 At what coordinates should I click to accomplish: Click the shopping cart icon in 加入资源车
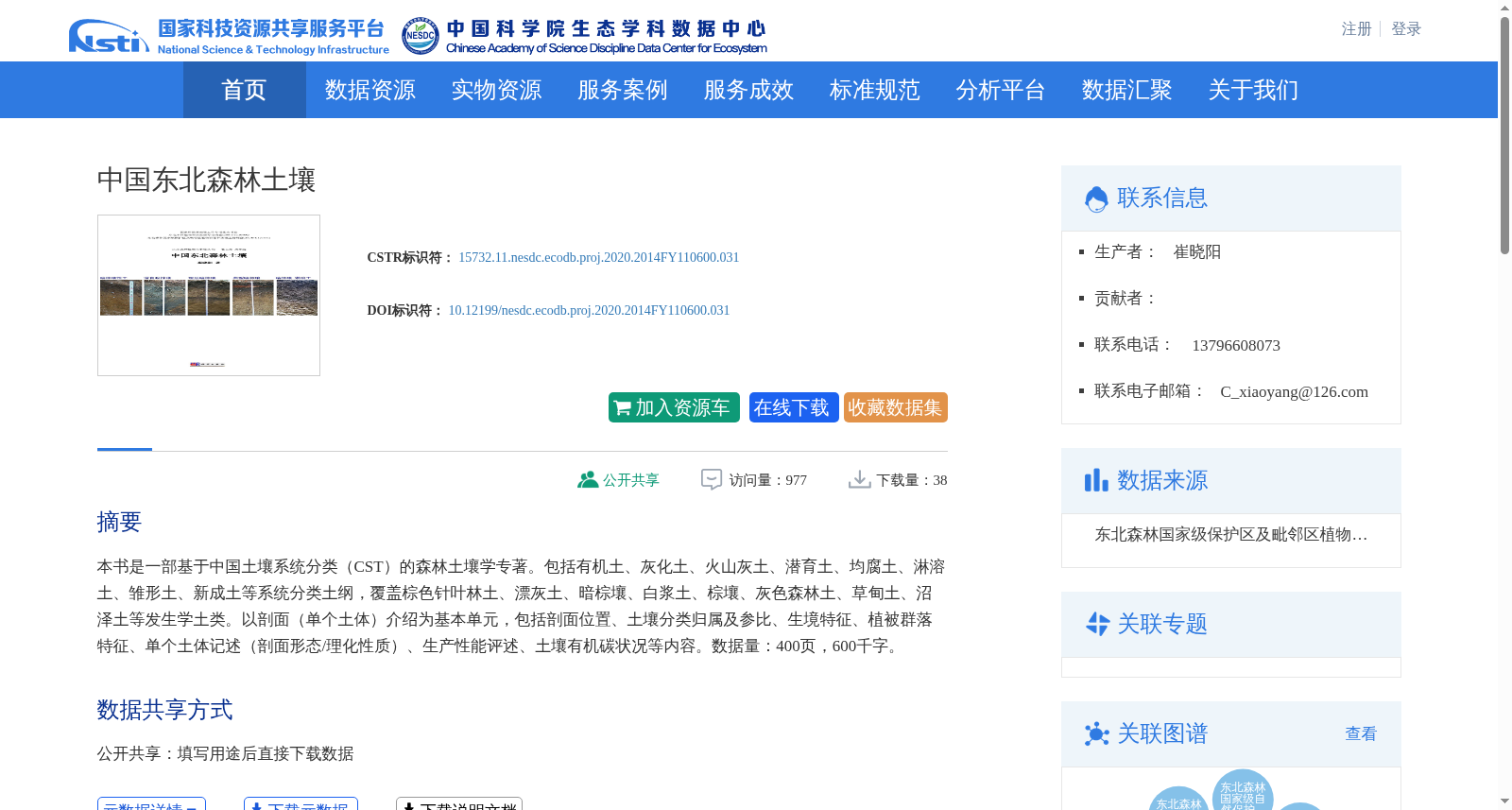(x=623, y=408)
